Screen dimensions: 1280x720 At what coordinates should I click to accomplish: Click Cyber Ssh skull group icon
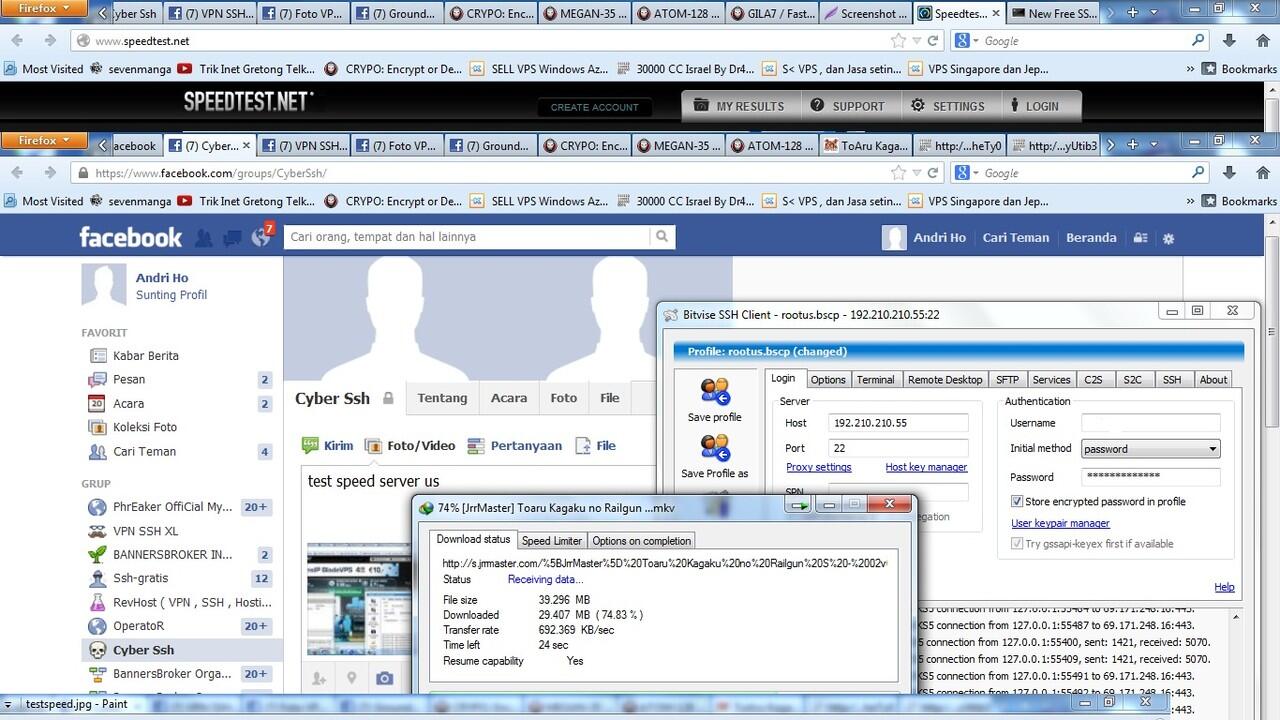tap(98, 650)
